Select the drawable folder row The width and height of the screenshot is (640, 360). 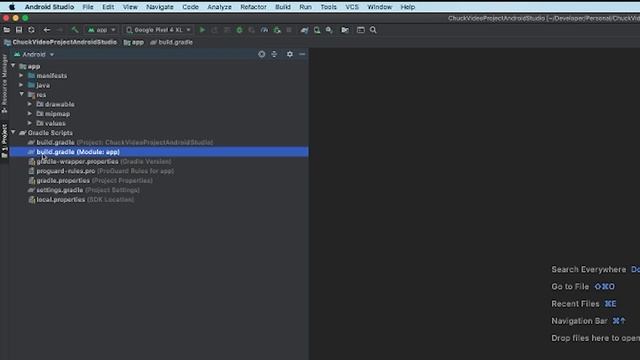[159, 104]
